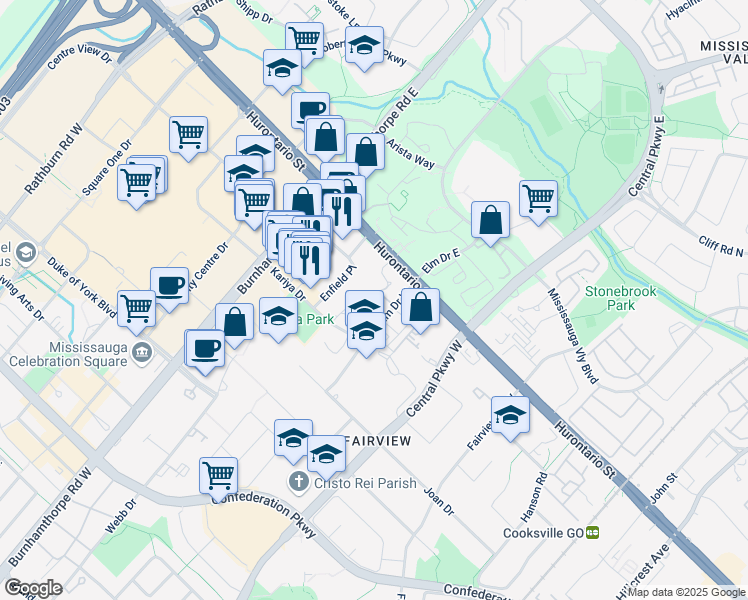Screen dimensions: 748x600
Task: Click the John St street label
Action: tap(663, 488)
